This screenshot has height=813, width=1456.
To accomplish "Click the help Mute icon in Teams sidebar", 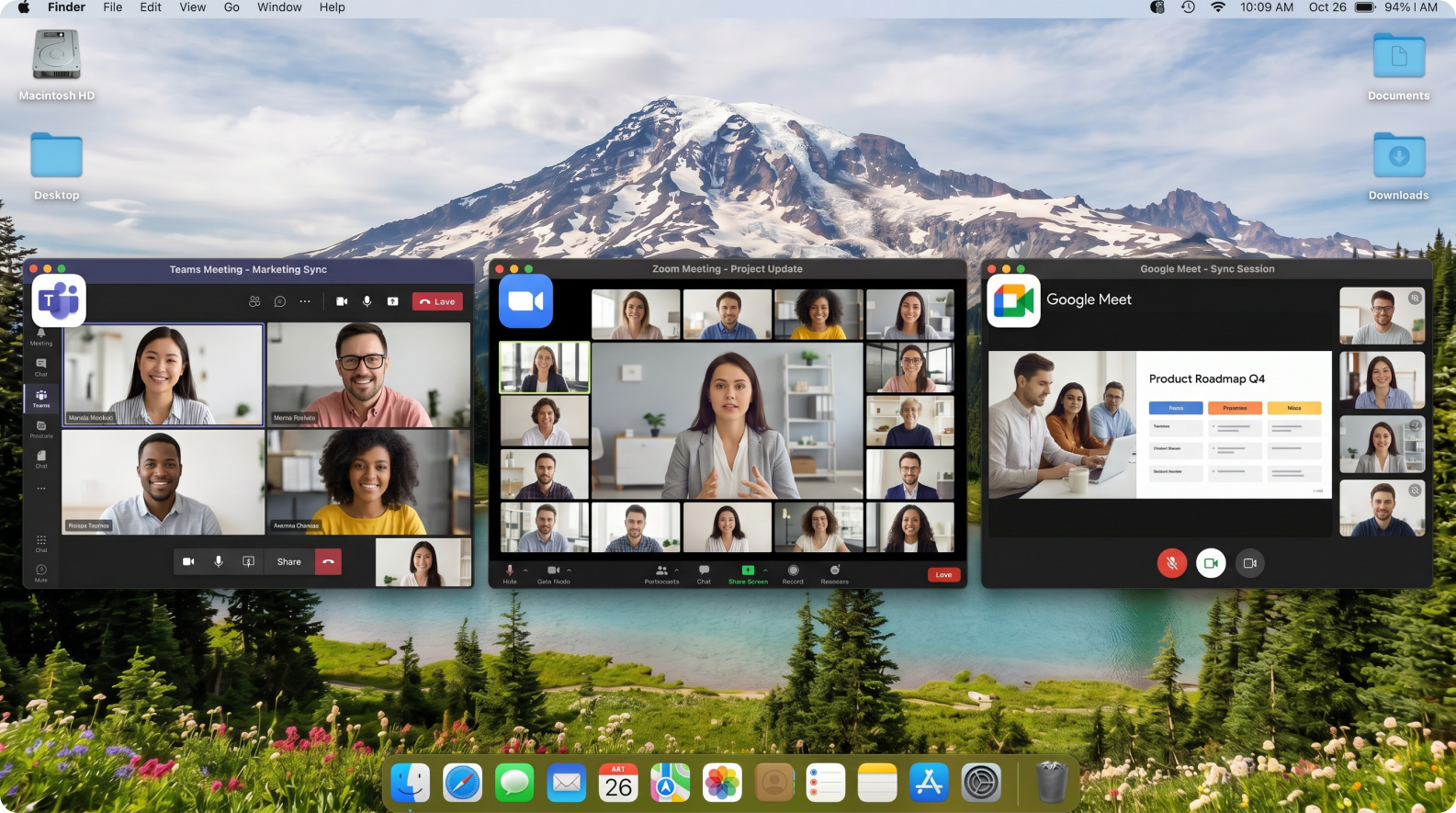I will tap(41, 573).
